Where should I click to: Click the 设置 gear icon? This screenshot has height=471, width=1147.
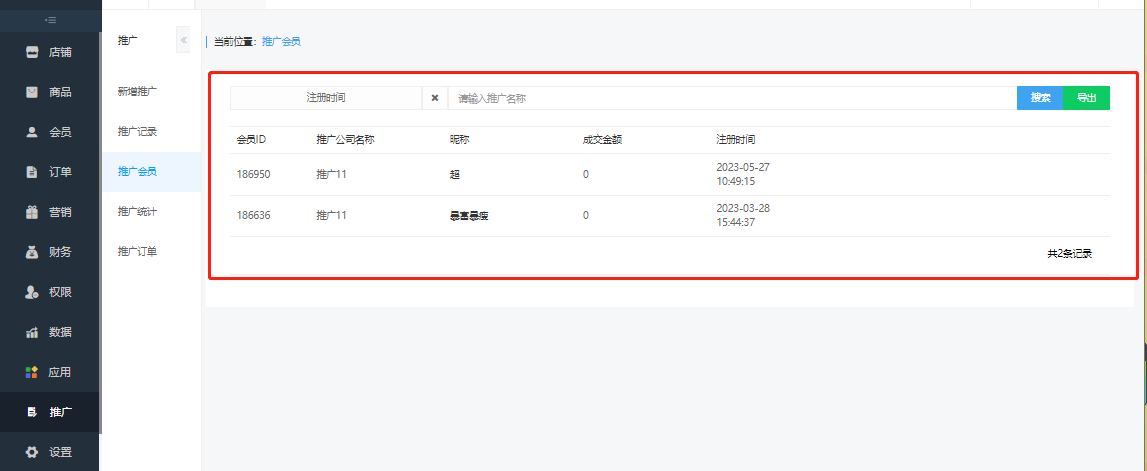click(31, 451)
